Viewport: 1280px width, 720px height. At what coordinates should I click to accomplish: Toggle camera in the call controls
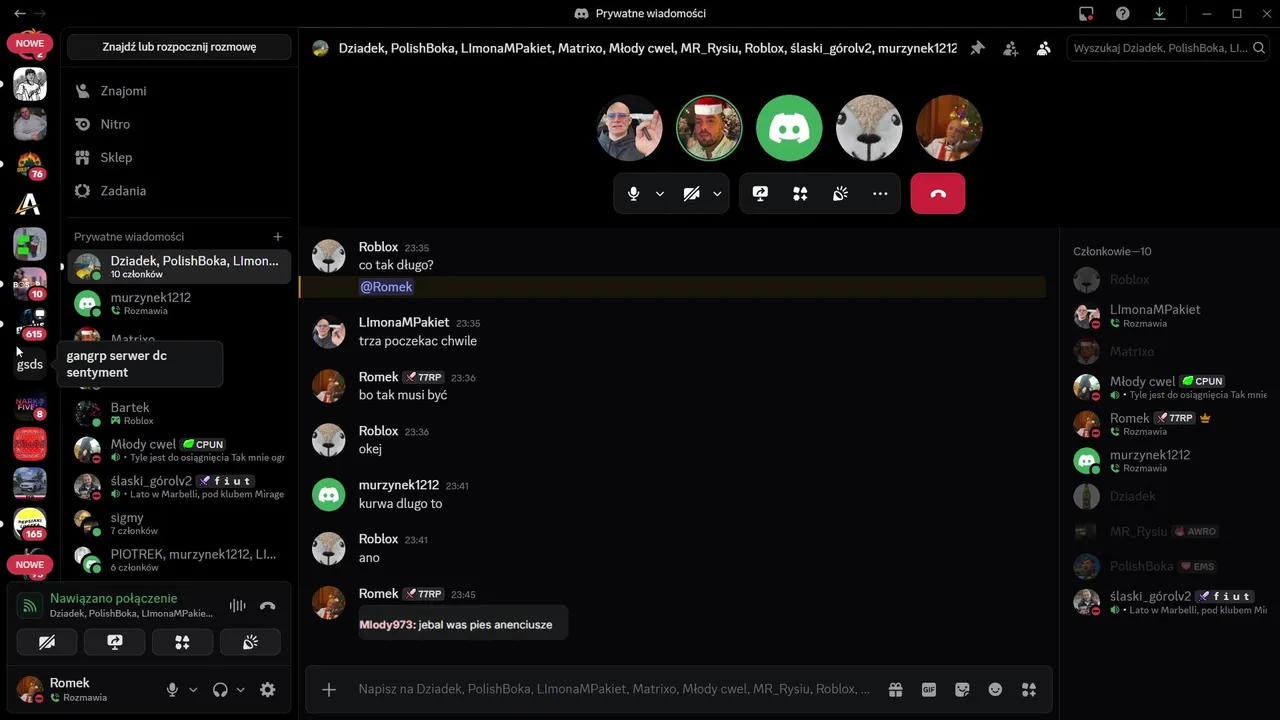pyautogui.click(x=691, y=194)
